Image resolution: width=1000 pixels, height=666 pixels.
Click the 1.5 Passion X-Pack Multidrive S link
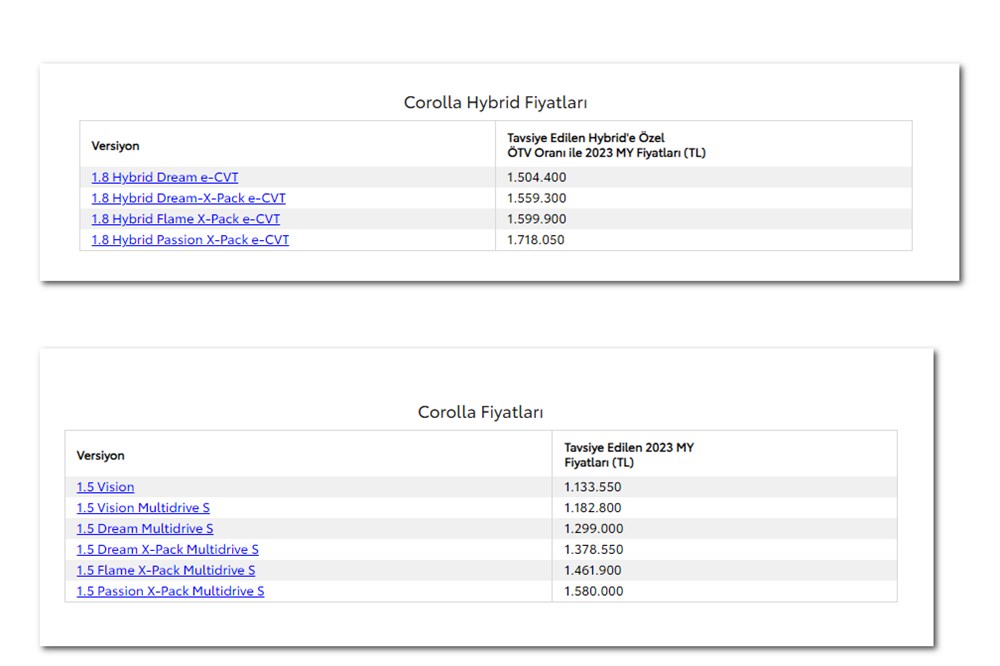point(170,592)
